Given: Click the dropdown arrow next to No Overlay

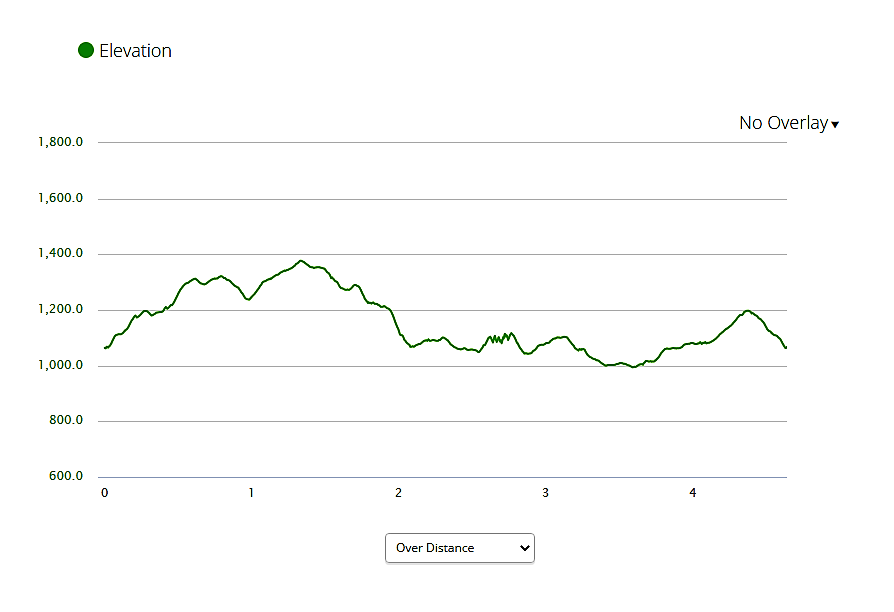Looking at the screenshot, I should point(835,124).
